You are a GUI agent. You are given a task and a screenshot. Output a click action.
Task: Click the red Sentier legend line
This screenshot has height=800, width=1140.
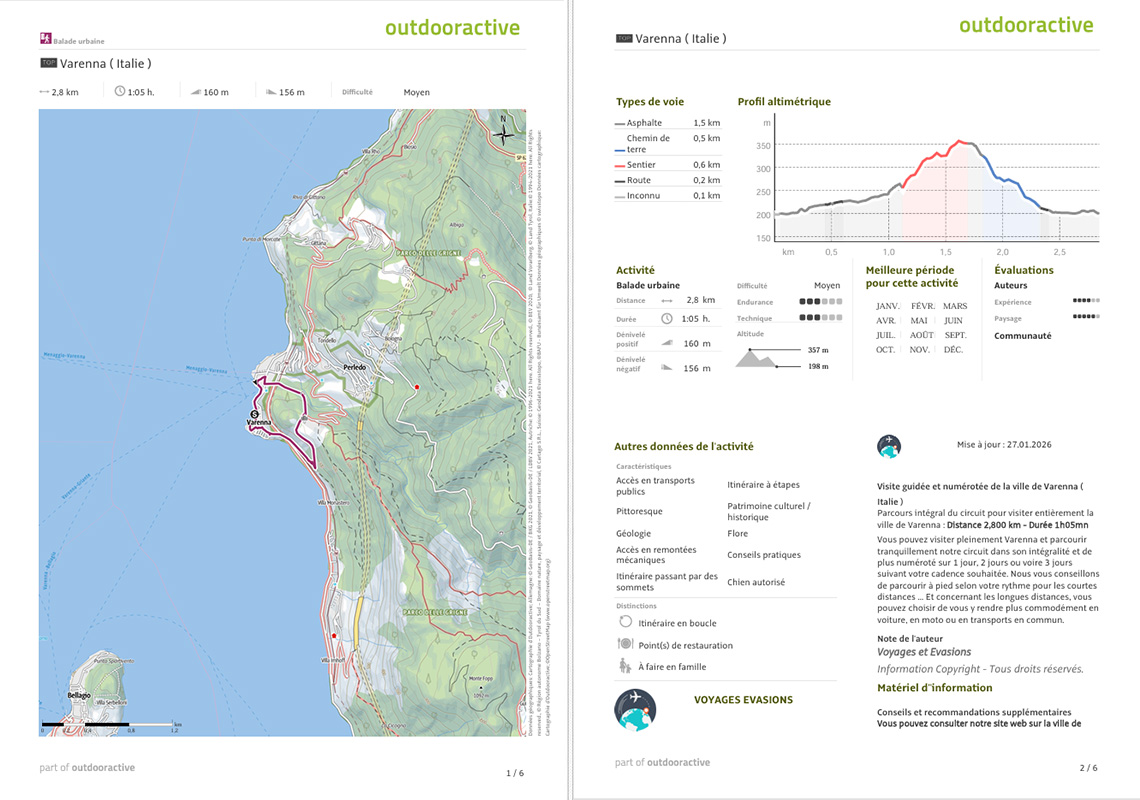tap(620, 165)
